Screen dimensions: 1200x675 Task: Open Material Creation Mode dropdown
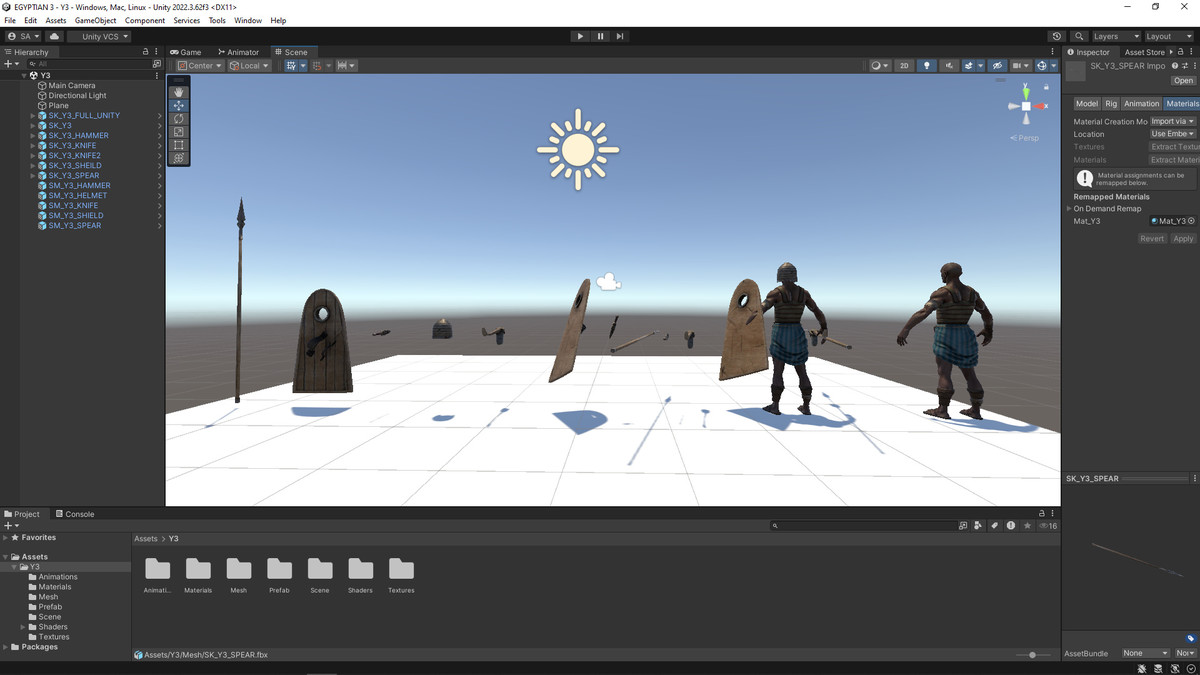1172,122
